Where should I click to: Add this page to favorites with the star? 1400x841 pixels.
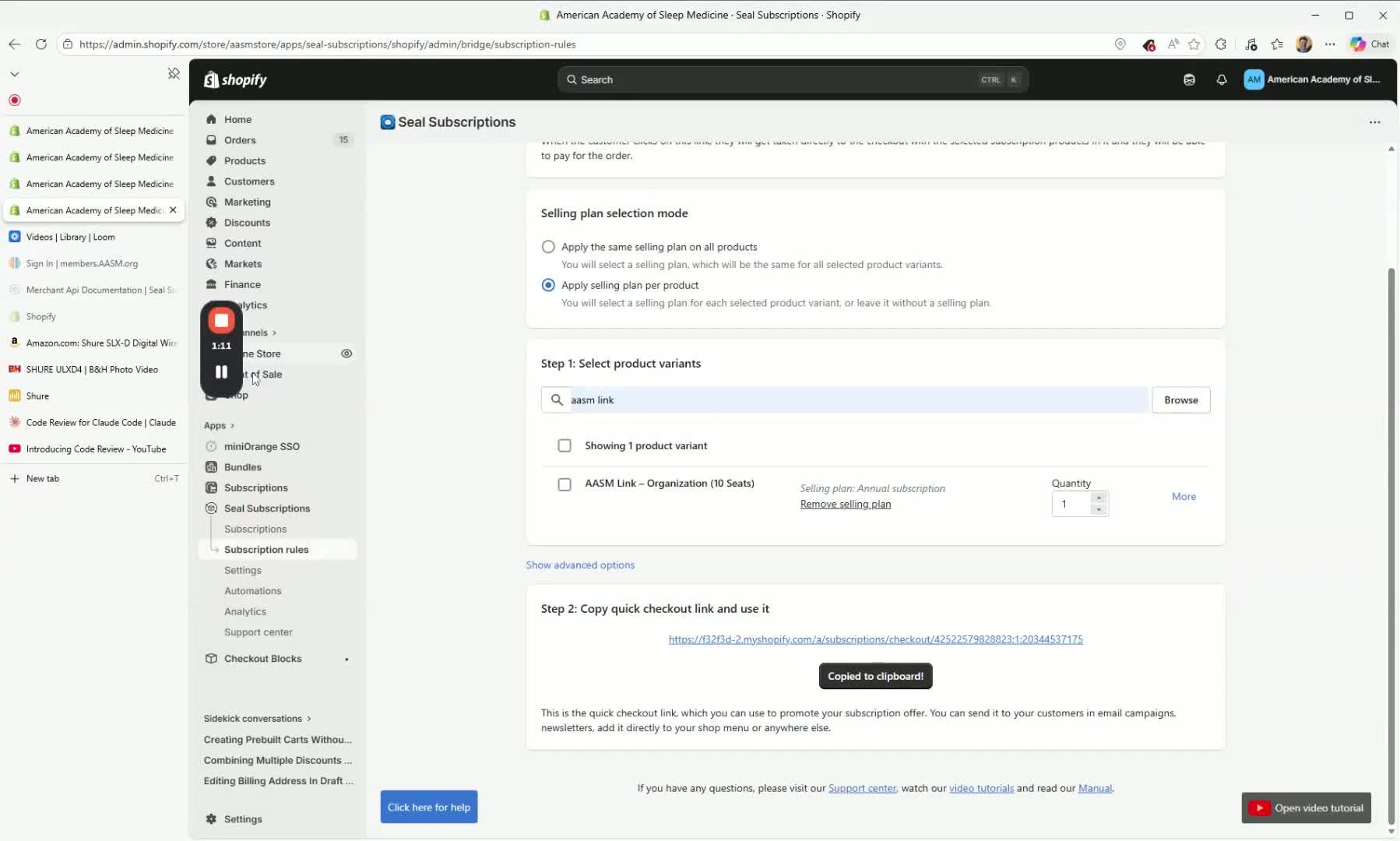click(x=1194, y=44)
